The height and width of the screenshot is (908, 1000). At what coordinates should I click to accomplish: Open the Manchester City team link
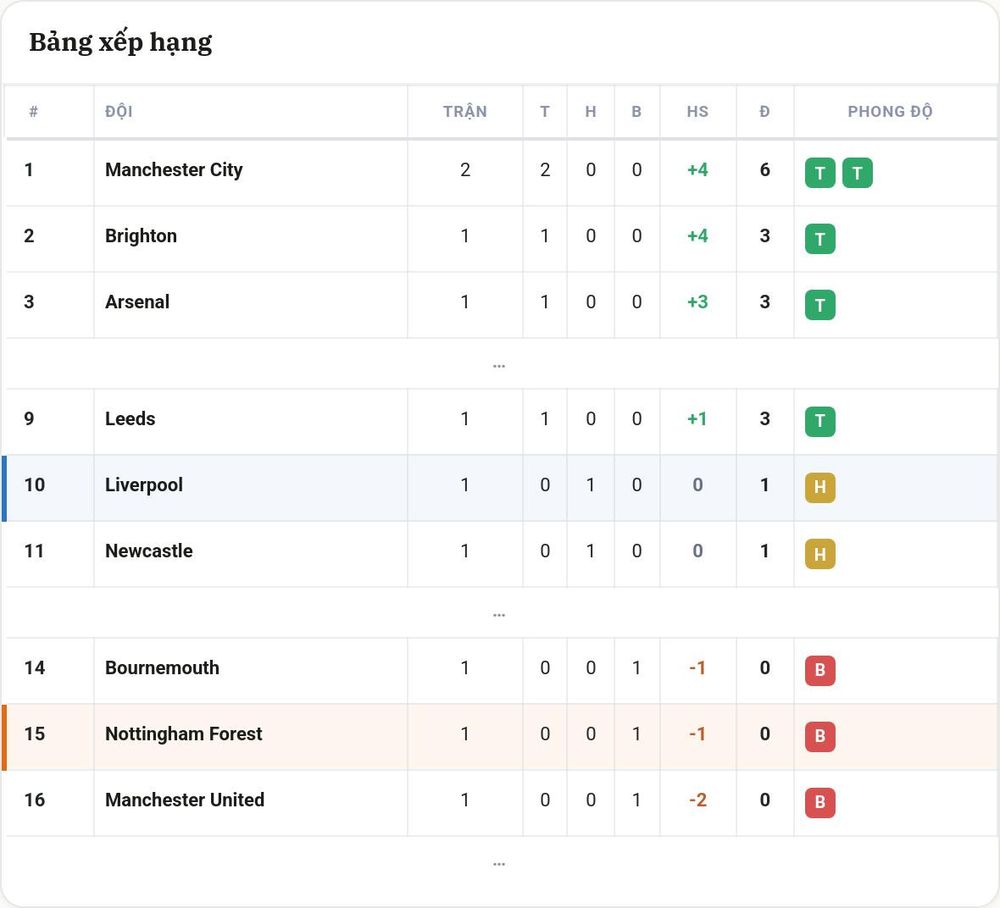coord(173,170)
